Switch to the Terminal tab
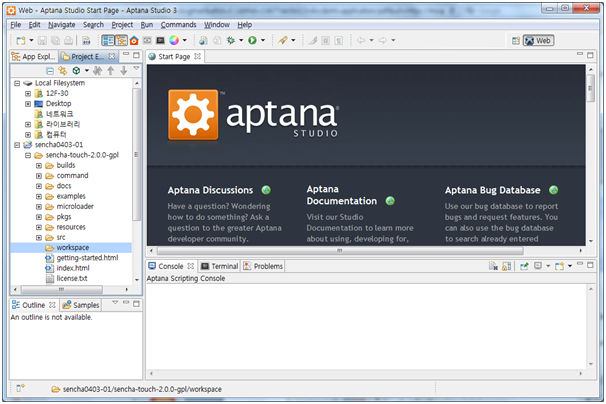The height and width of the screenshot is (404, 606). pyautogui.click(x=220, y=266)
